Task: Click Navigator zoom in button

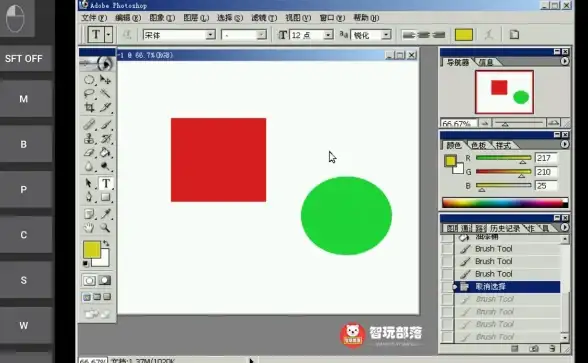Action: [553, 123]
